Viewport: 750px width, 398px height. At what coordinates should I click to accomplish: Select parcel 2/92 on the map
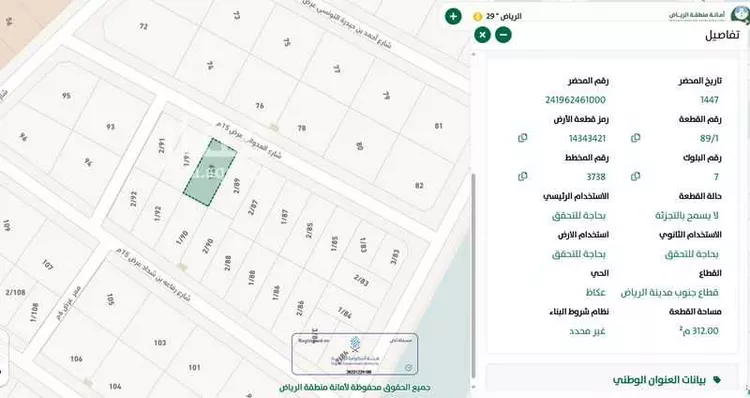click(x=133, y=199)
